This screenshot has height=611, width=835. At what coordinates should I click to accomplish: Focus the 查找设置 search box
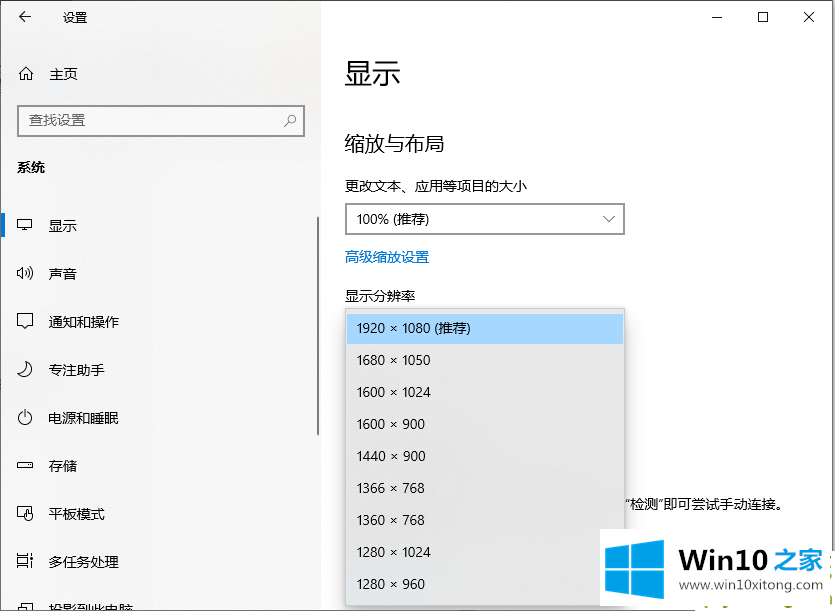[x=161, y=121]
